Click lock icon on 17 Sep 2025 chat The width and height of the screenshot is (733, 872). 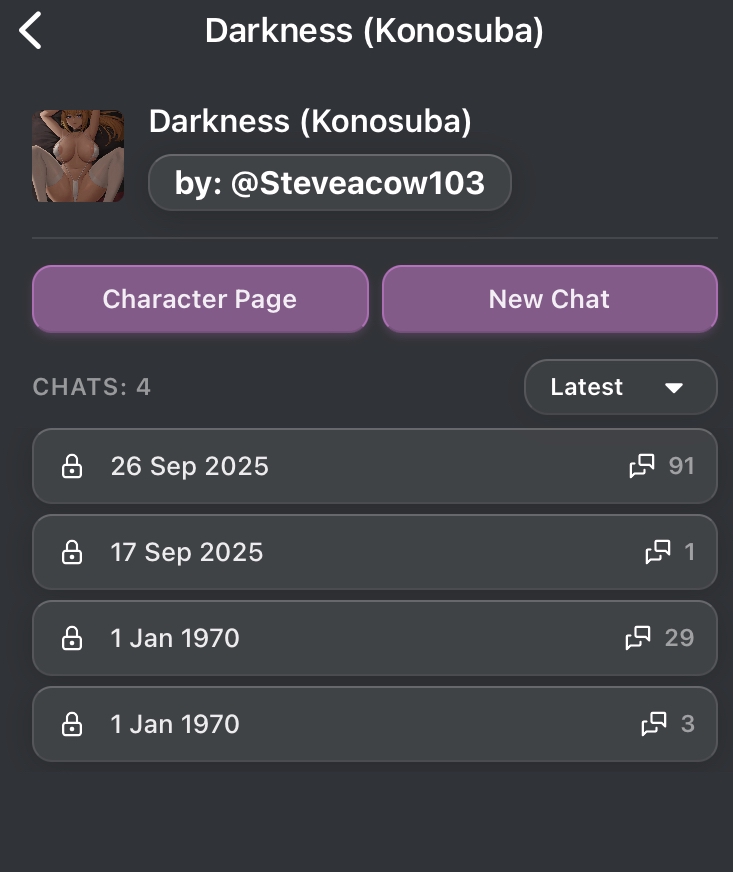click(72, 552)
